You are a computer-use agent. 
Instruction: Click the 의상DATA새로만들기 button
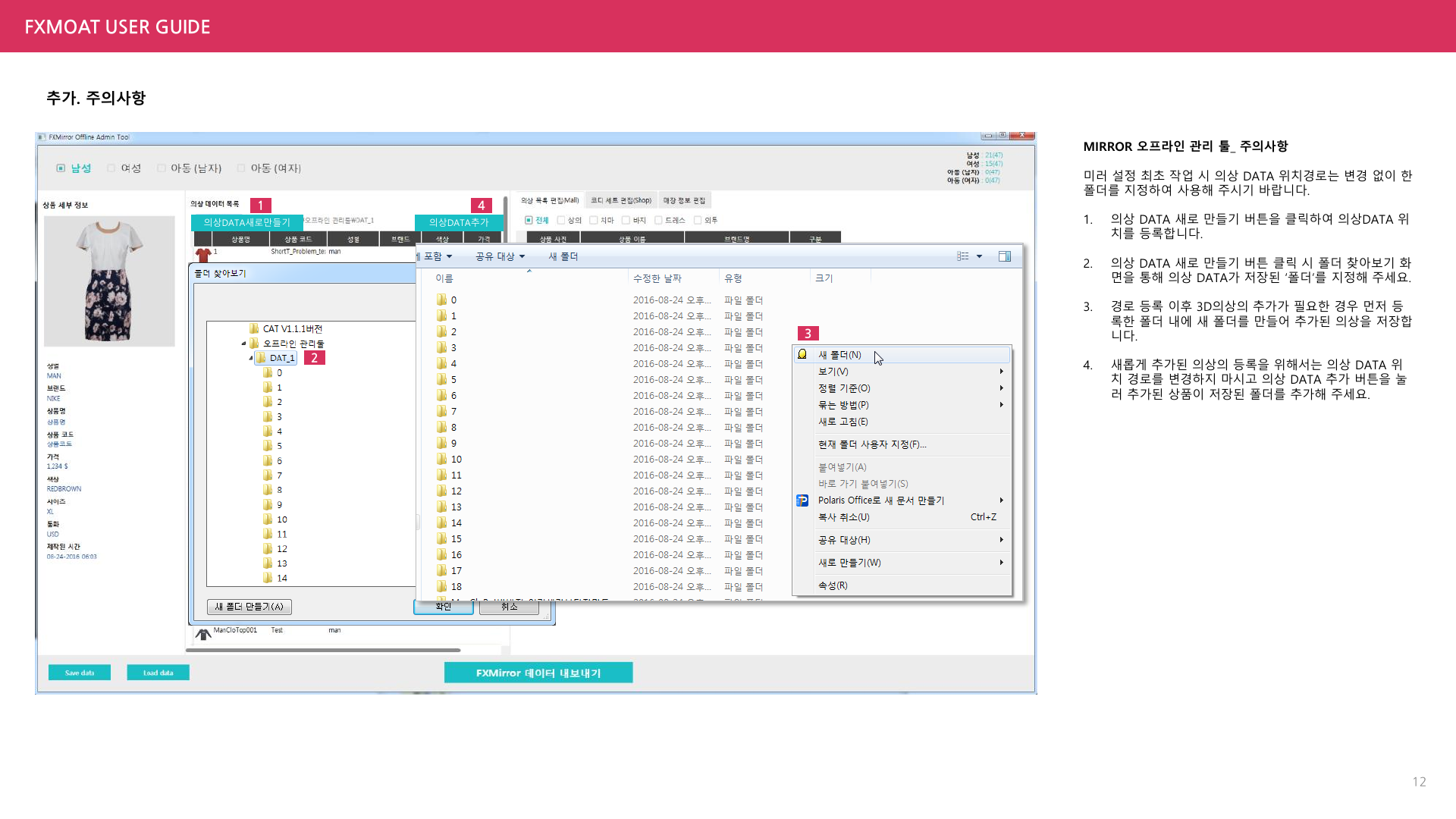pos(247,222)
